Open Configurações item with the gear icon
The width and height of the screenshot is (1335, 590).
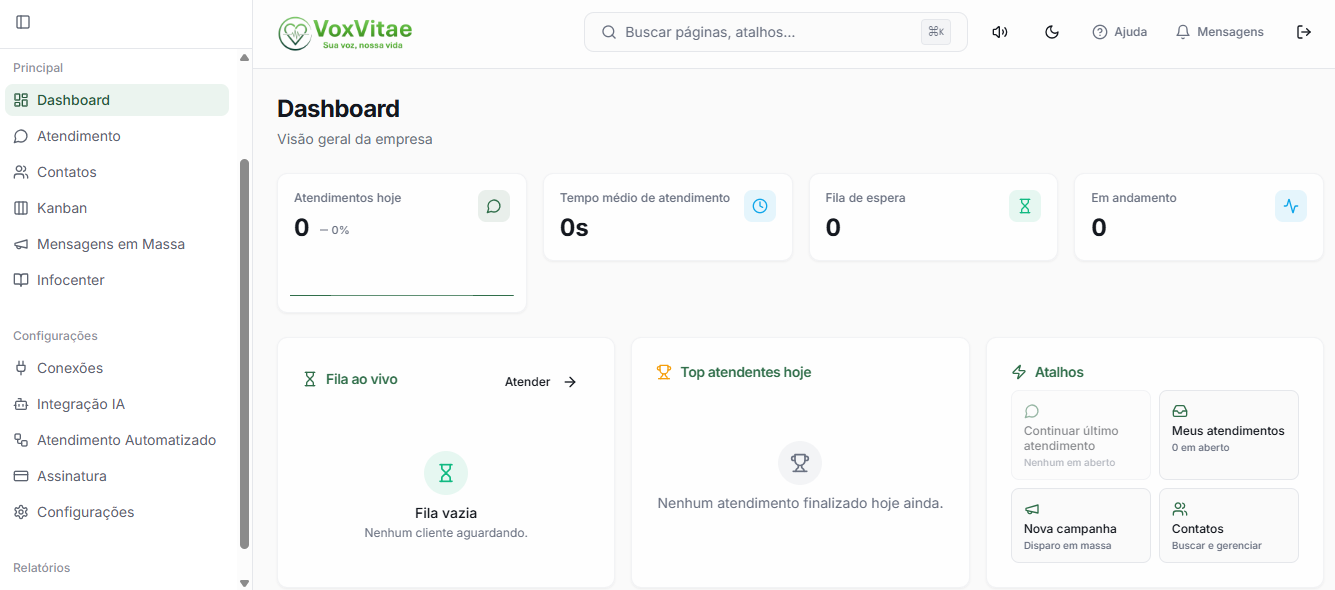tap(117, 512)
